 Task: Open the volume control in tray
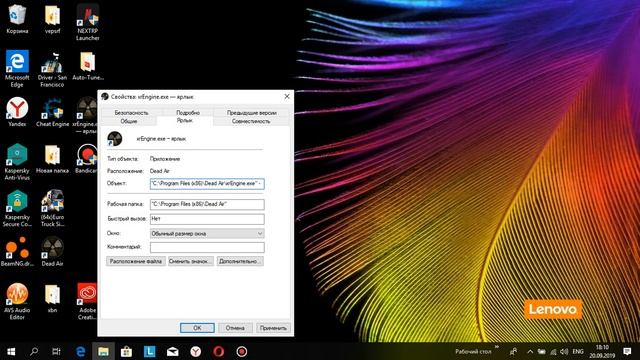pos(564,351)
